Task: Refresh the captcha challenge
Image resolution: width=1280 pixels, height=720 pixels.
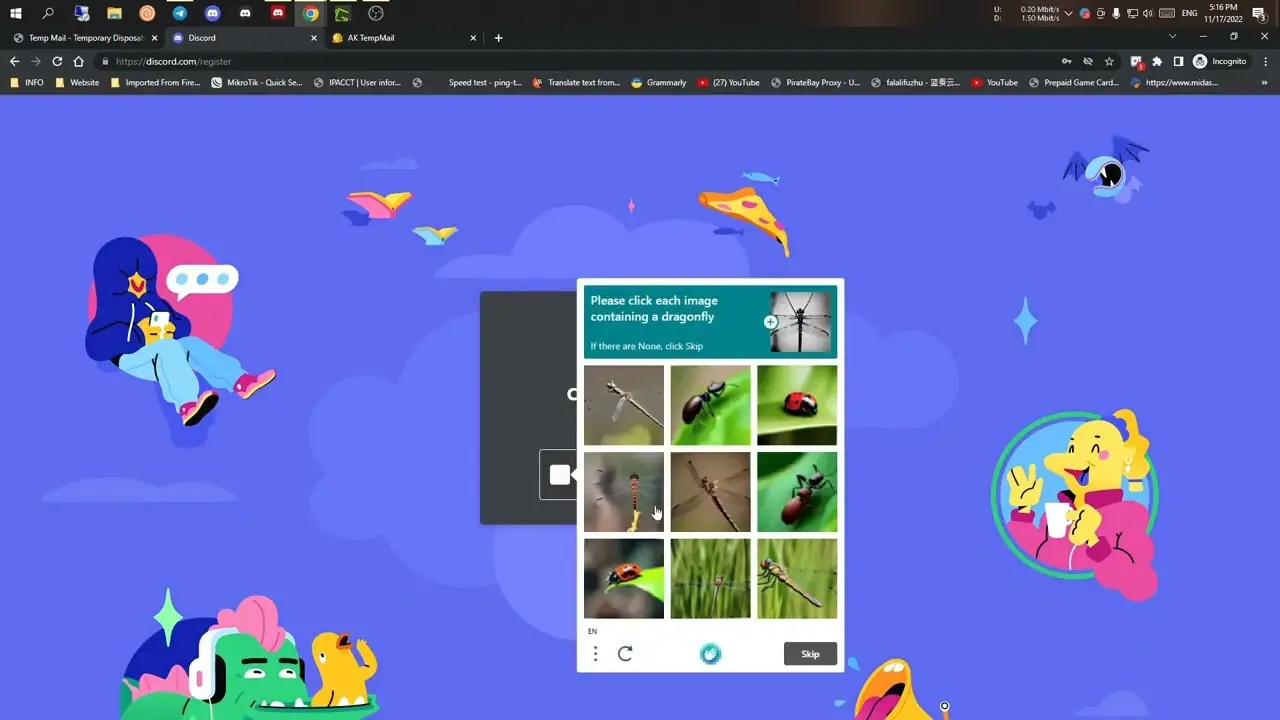Action: [625, 654]
